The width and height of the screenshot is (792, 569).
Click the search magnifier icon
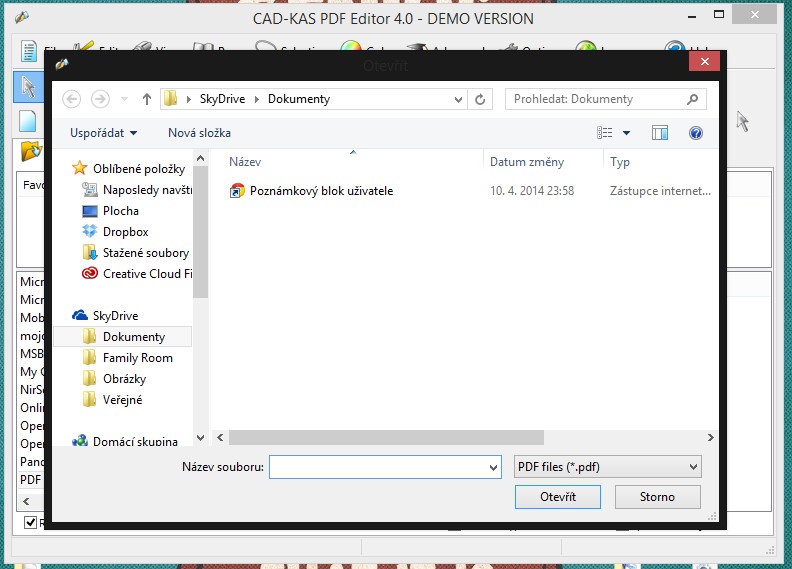tap(693, 99)
